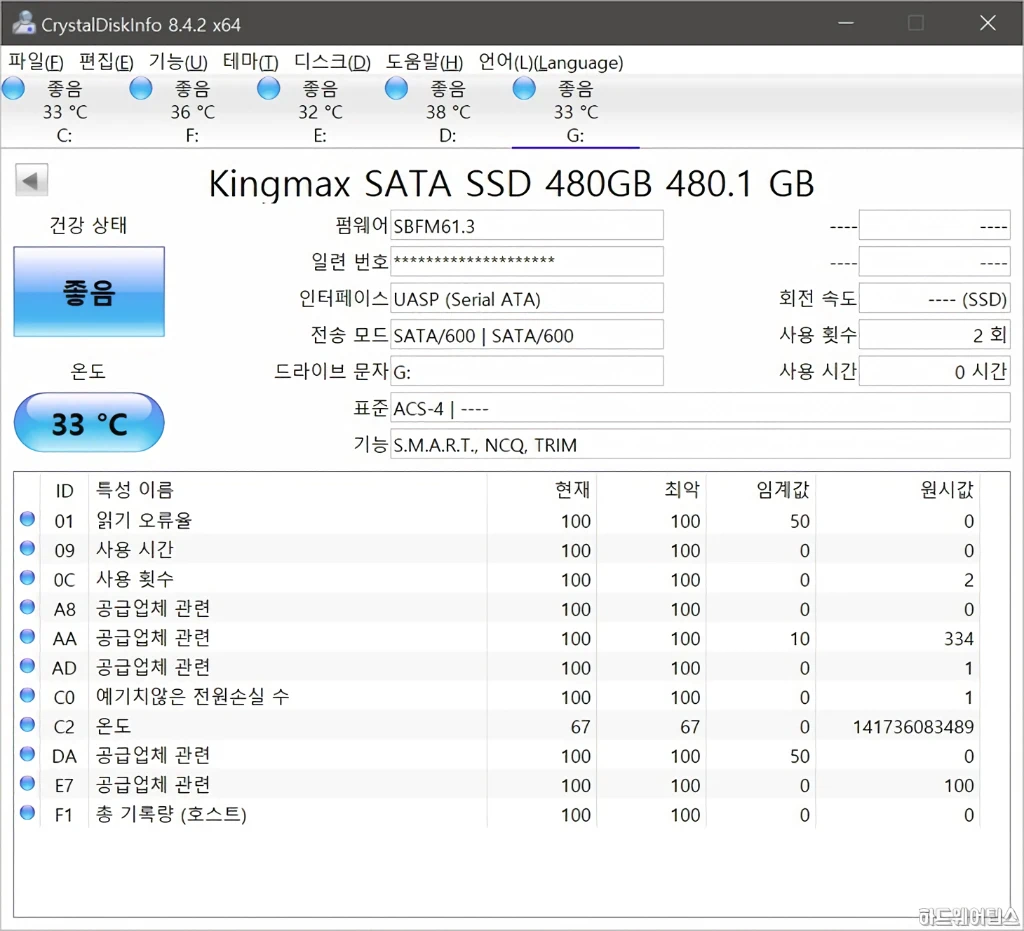The image size is (1024, 931).
Task: Select the F: drive status orb
Action: [x=141, y=89]
